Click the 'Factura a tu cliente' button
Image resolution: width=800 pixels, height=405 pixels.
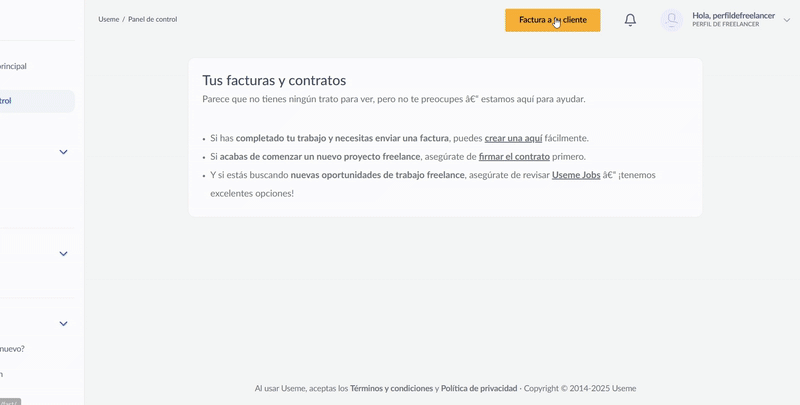[552, 20]
